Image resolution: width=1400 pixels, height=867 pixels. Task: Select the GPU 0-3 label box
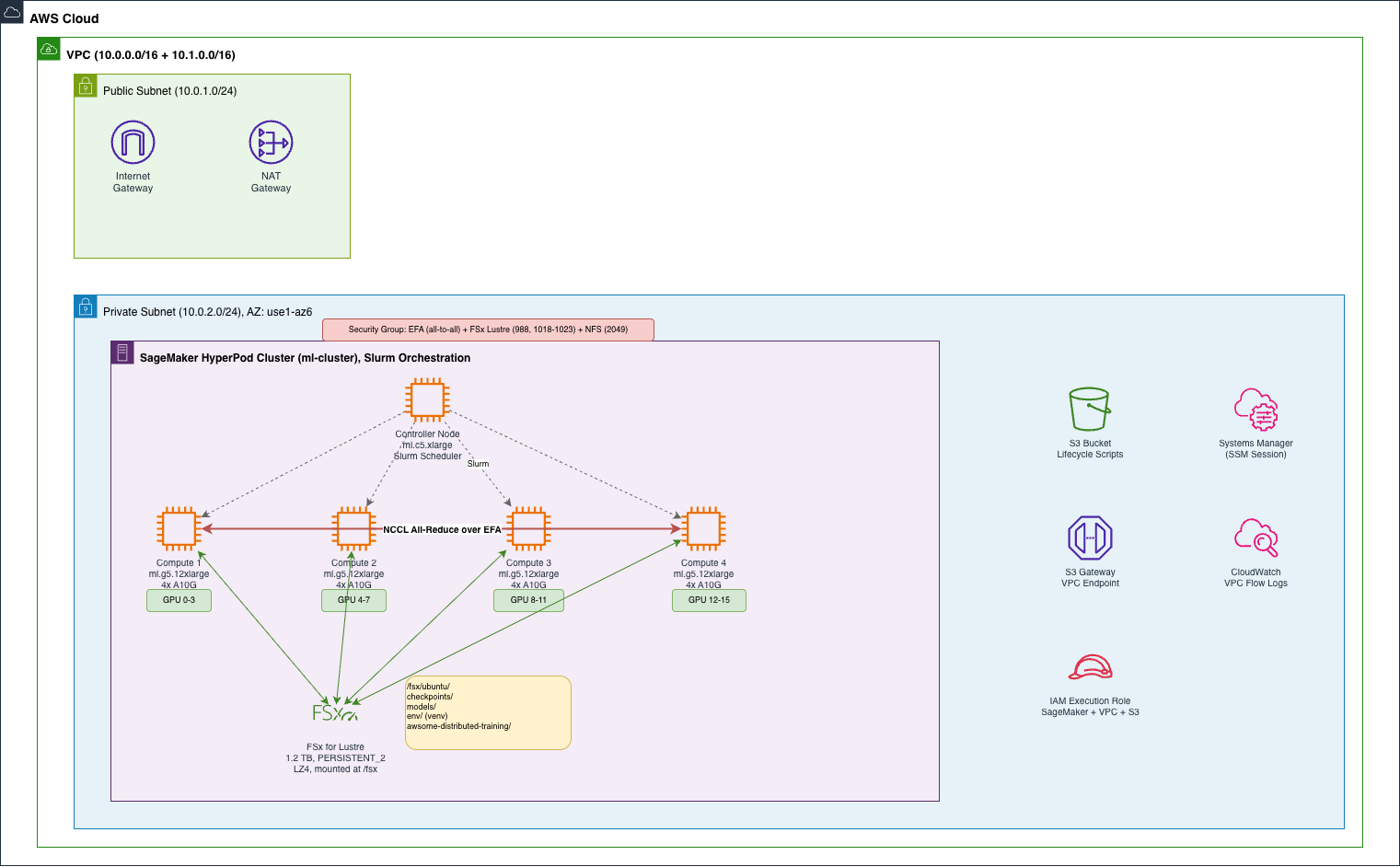click(x=179, y=600)
